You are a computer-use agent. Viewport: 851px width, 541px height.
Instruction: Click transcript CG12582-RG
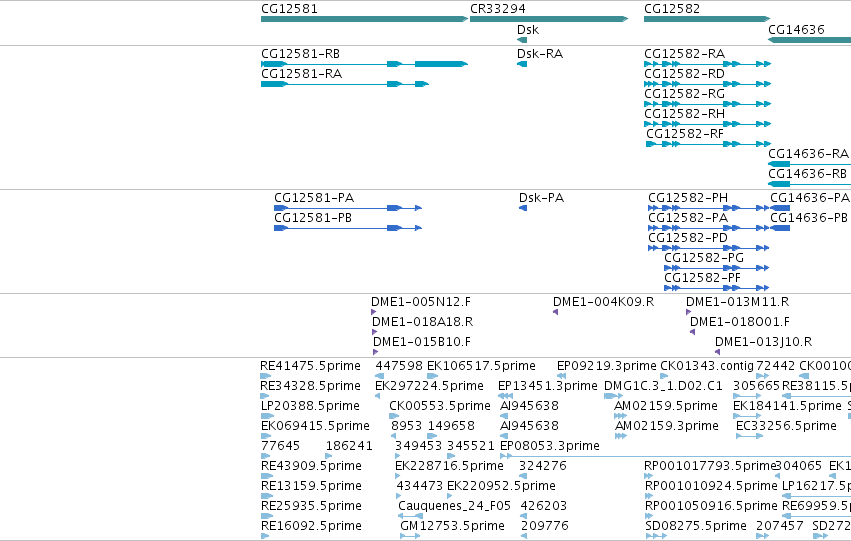click(x=707, y=104)
